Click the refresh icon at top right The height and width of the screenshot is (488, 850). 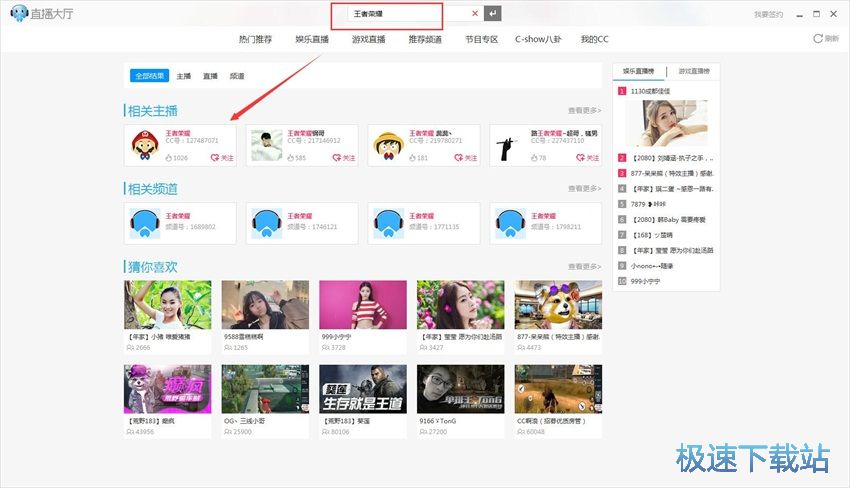817,38
